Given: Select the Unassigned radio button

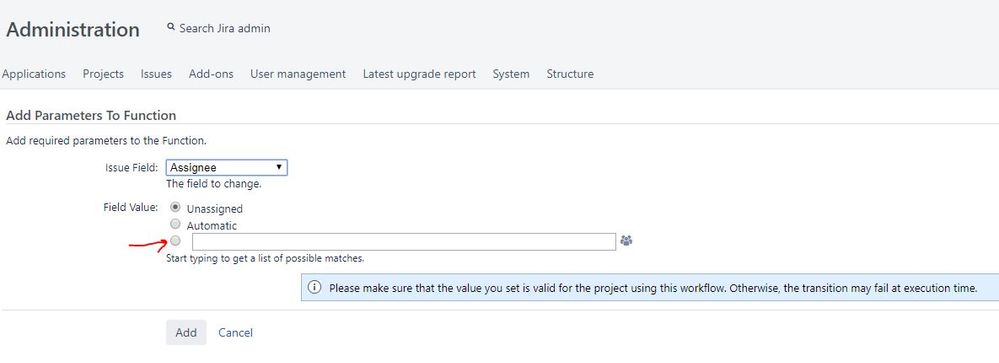Looking at the screenshot, I should [176, 208].
